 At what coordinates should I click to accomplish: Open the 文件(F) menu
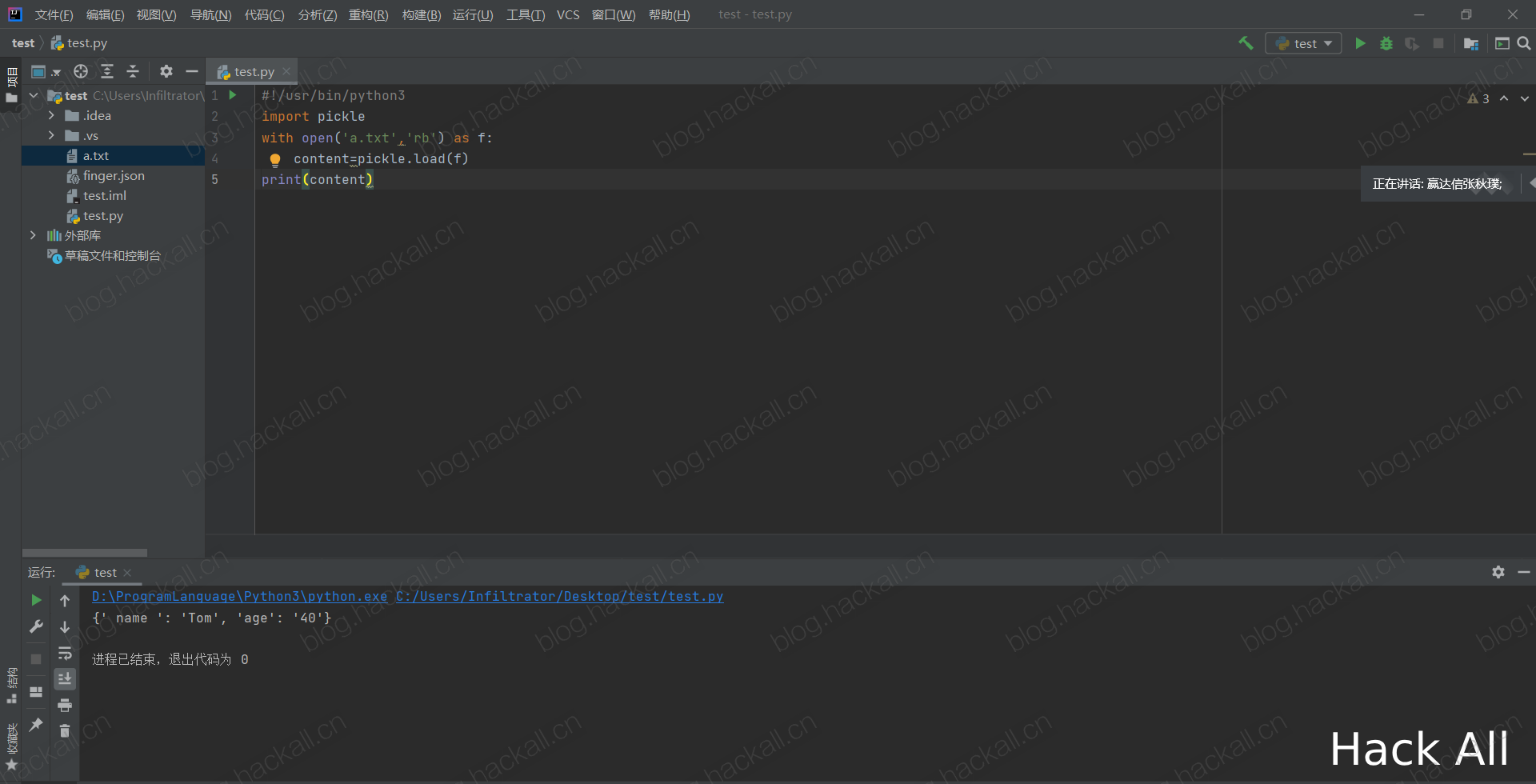pyautogui.click(x=54, y=15)
